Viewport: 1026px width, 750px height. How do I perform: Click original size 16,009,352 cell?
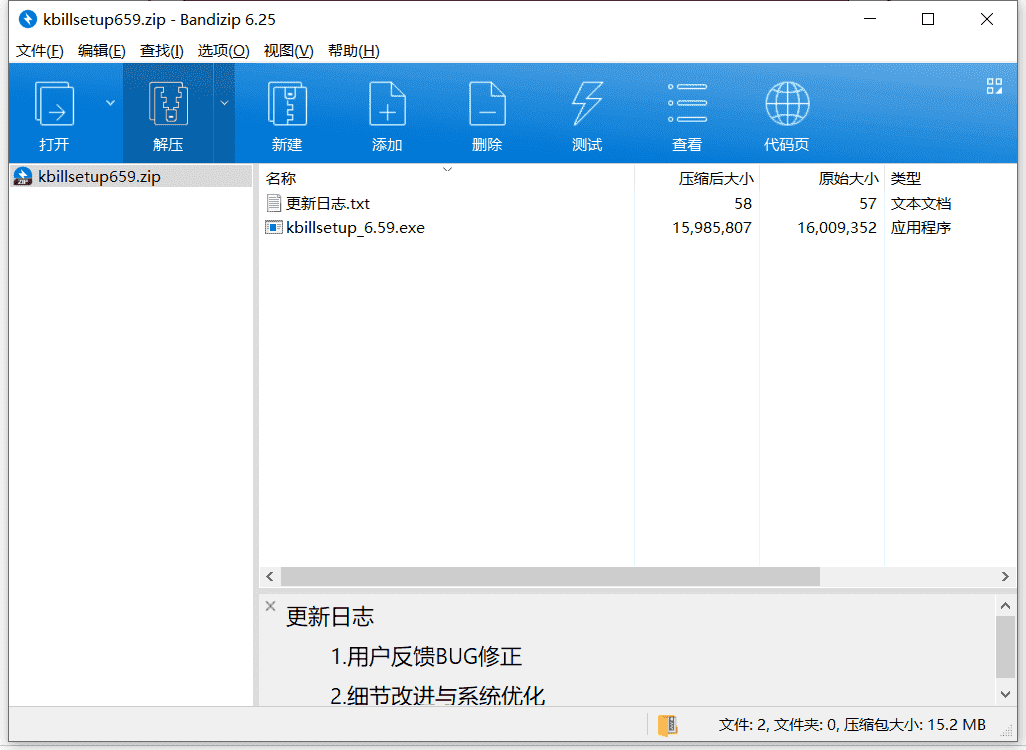tap(837, 228)
